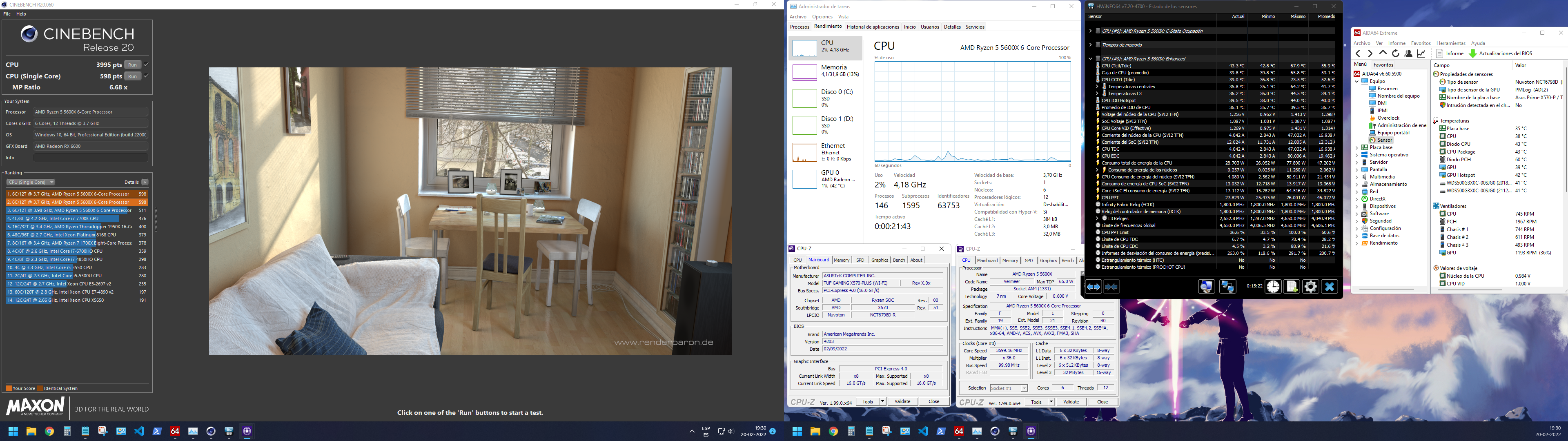Open HWiNFO sensor settings gear
Viewport: 1568px width, 441px height.
click(x=1310, y=287)
